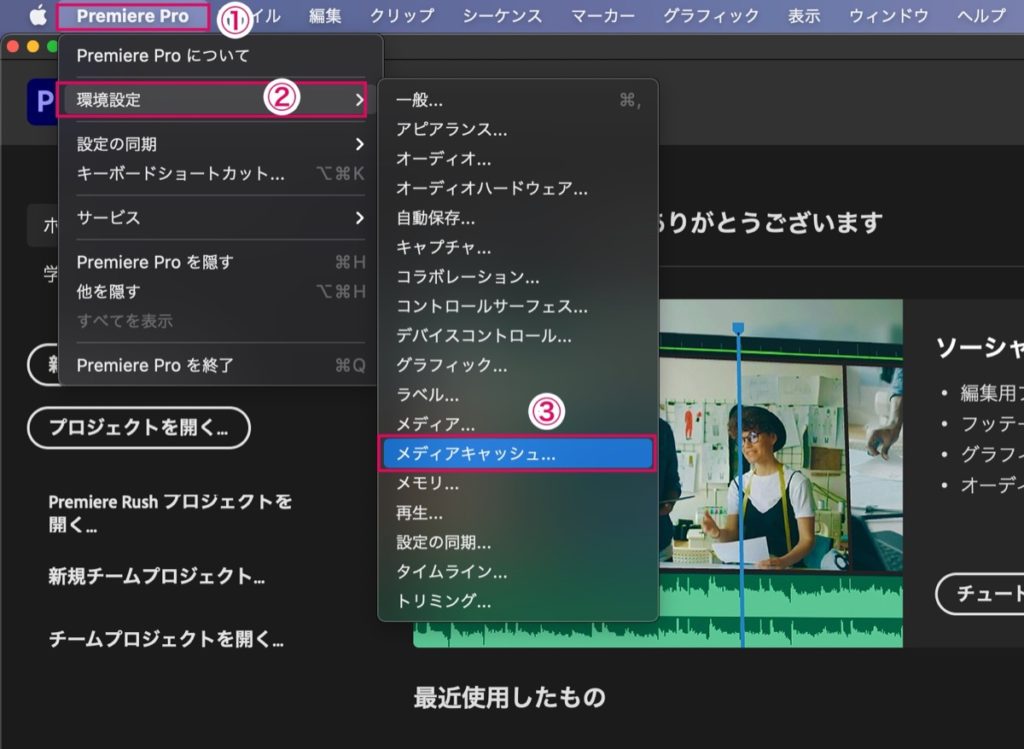The height and width of the screenshot is (749, 1024).
Task: Open the 編集 menu
Action: tap(325, 16)
